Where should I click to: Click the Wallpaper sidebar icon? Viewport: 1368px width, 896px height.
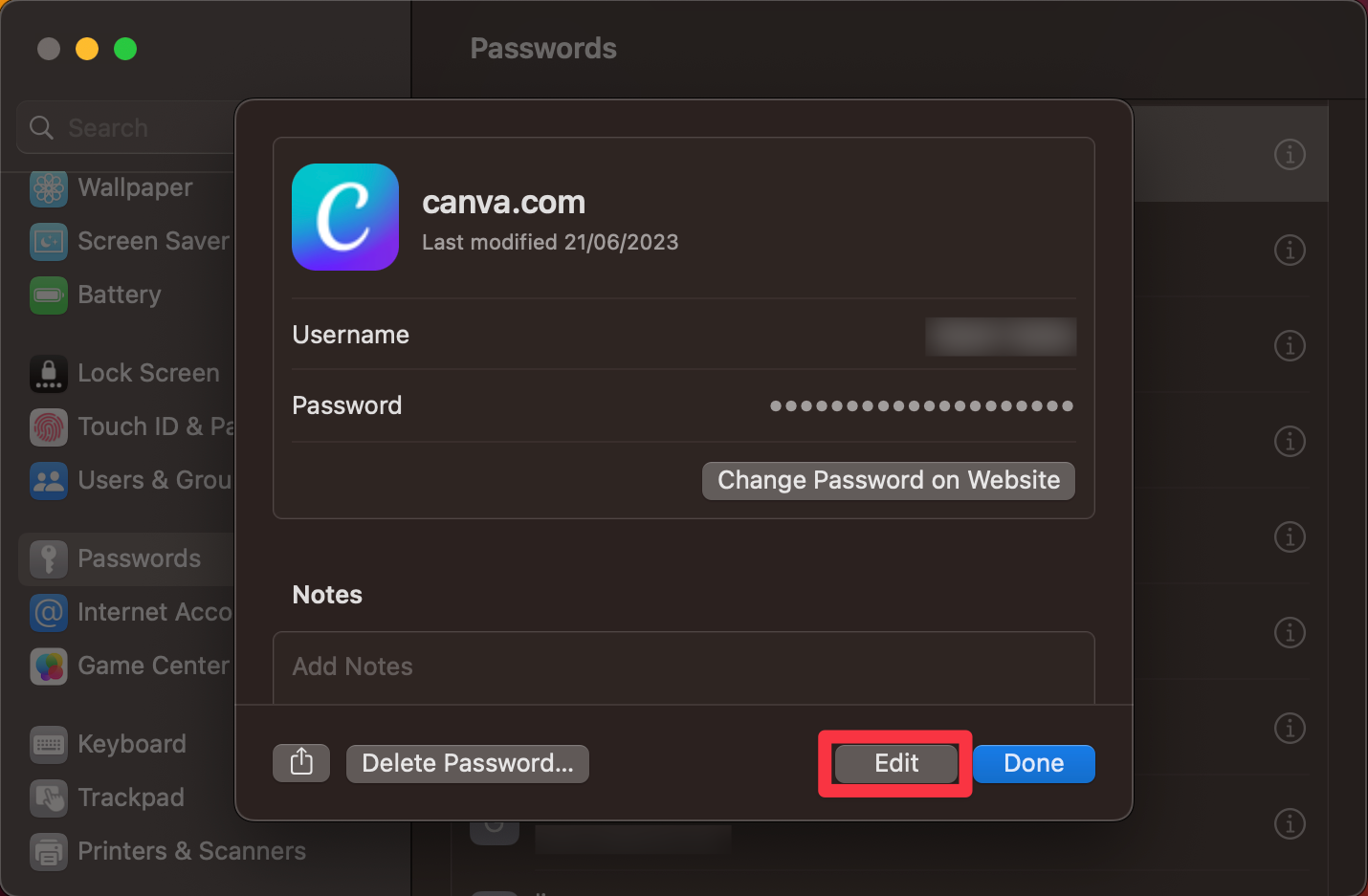click(49, 188)
